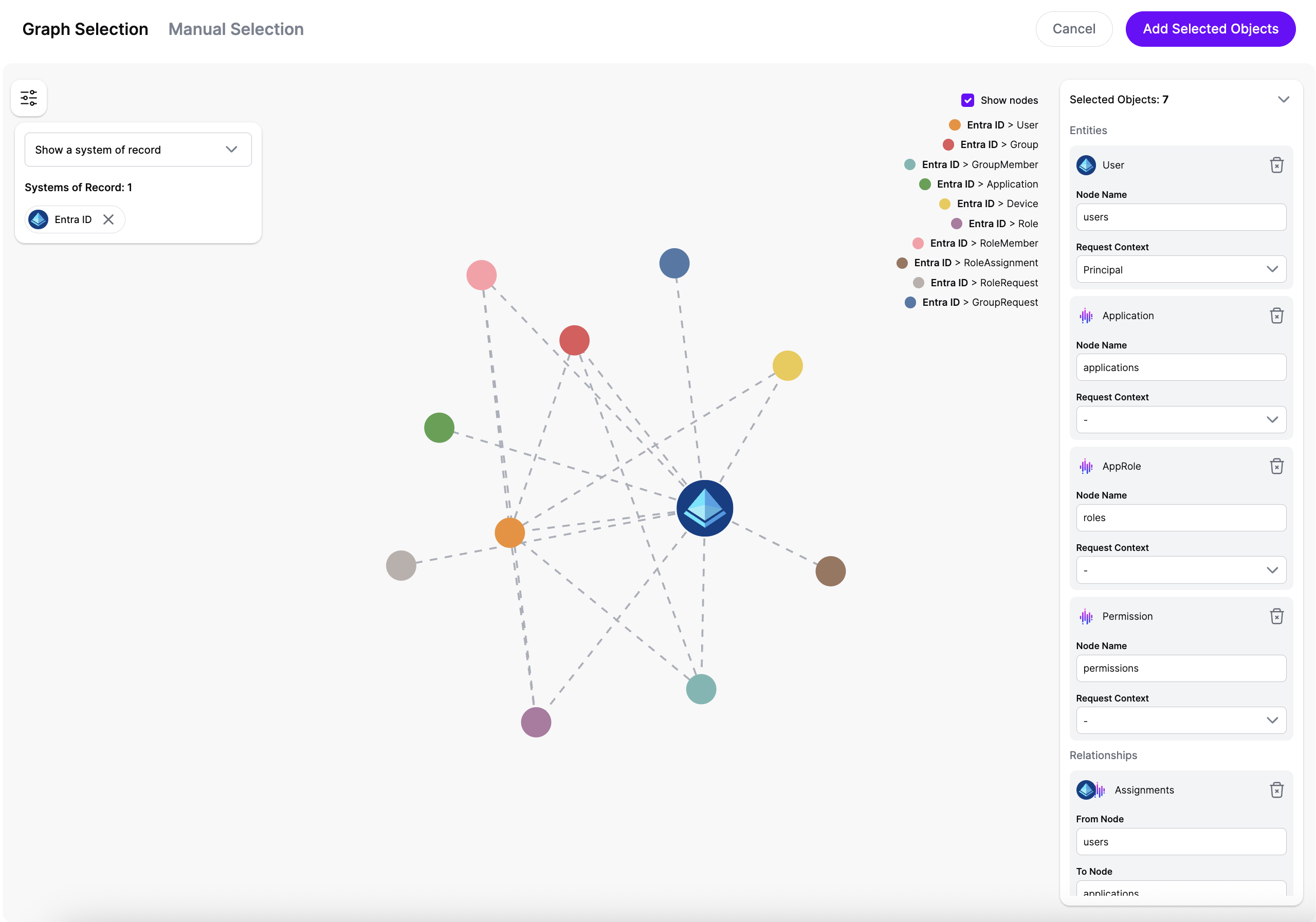Image resolution: width=1316 pixels, height=922 pixels.
Task: Click the AppRole entity waveform icon
Action: (x=1086, y=467)
